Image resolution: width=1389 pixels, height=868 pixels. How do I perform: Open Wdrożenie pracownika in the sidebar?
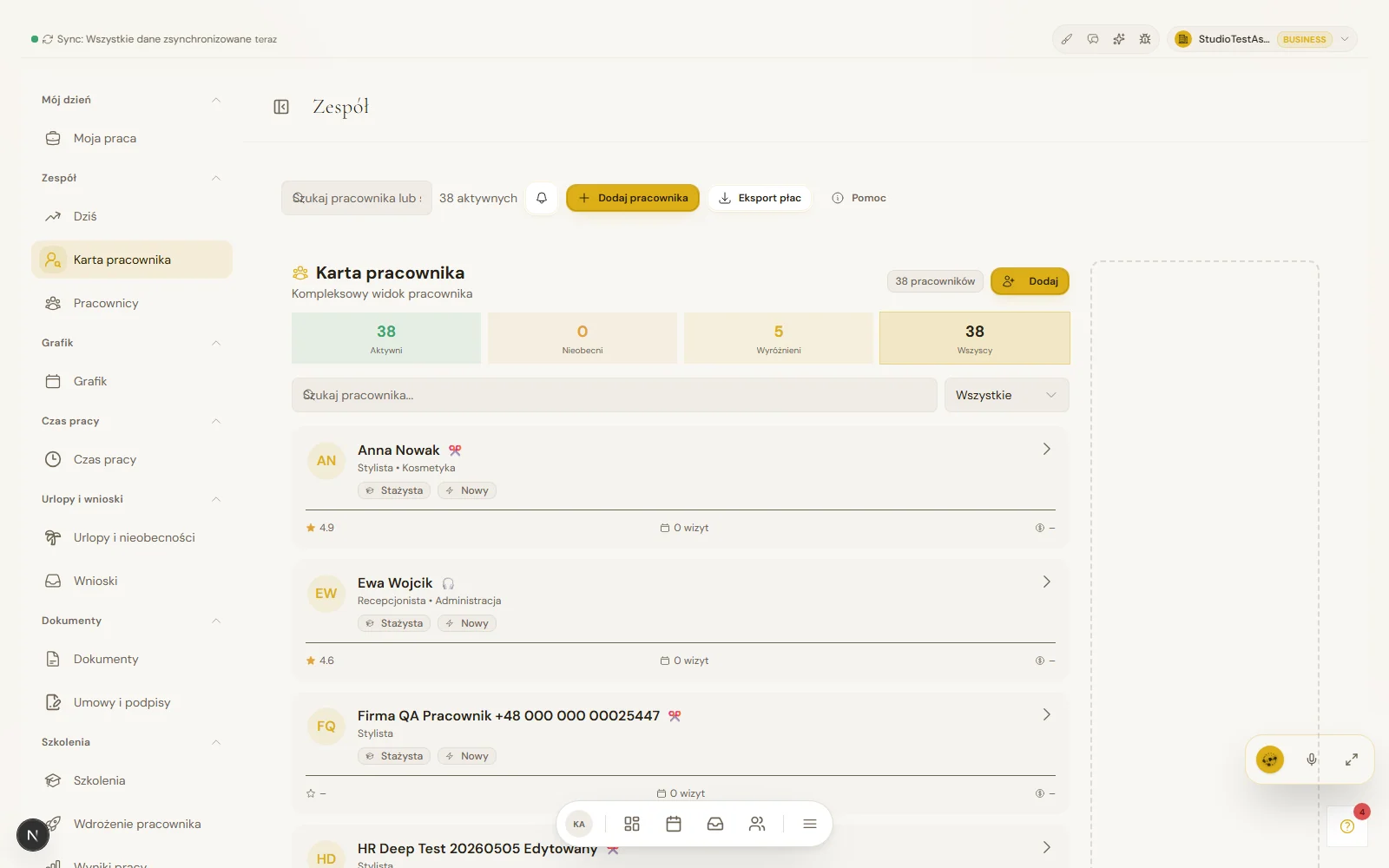point(132,824)
